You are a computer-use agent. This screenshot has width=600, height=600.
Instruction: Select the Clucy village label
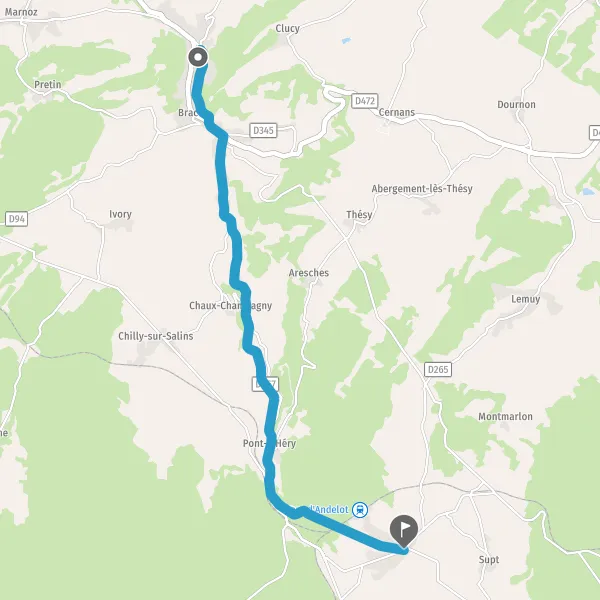tap(287, 29)
